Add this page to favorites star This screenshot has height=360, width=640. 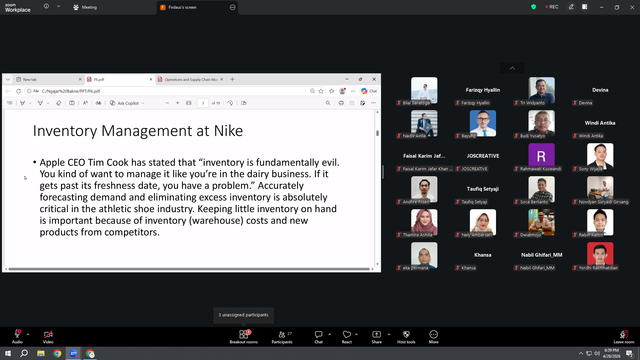321,91
